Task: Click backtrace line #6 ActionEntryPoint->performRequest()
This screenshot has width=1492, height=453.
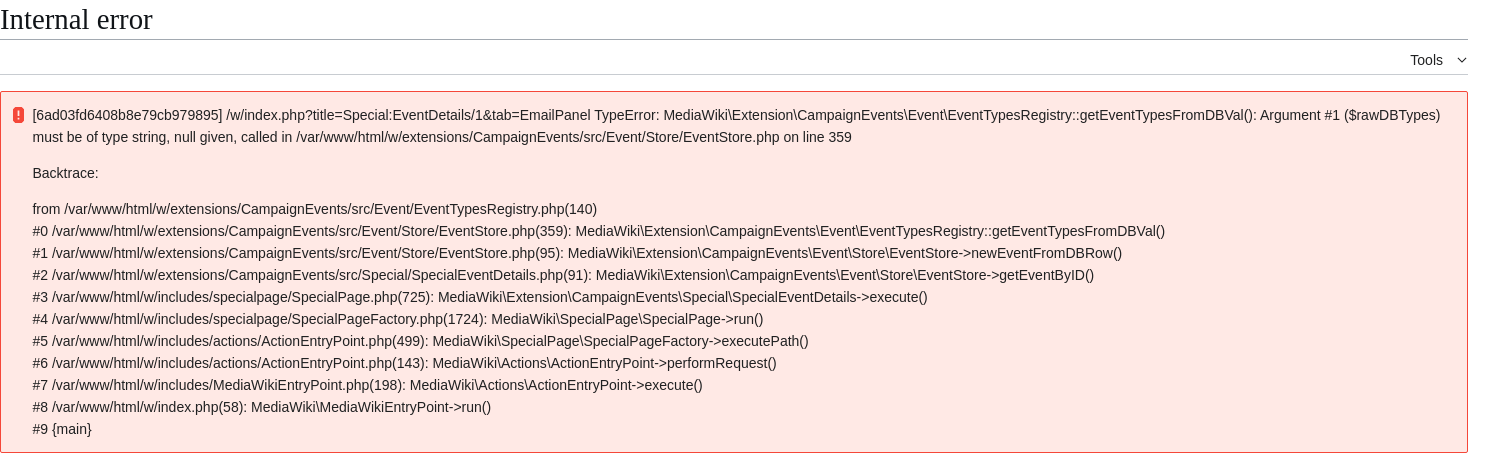Action: click(x=404, y=363)
